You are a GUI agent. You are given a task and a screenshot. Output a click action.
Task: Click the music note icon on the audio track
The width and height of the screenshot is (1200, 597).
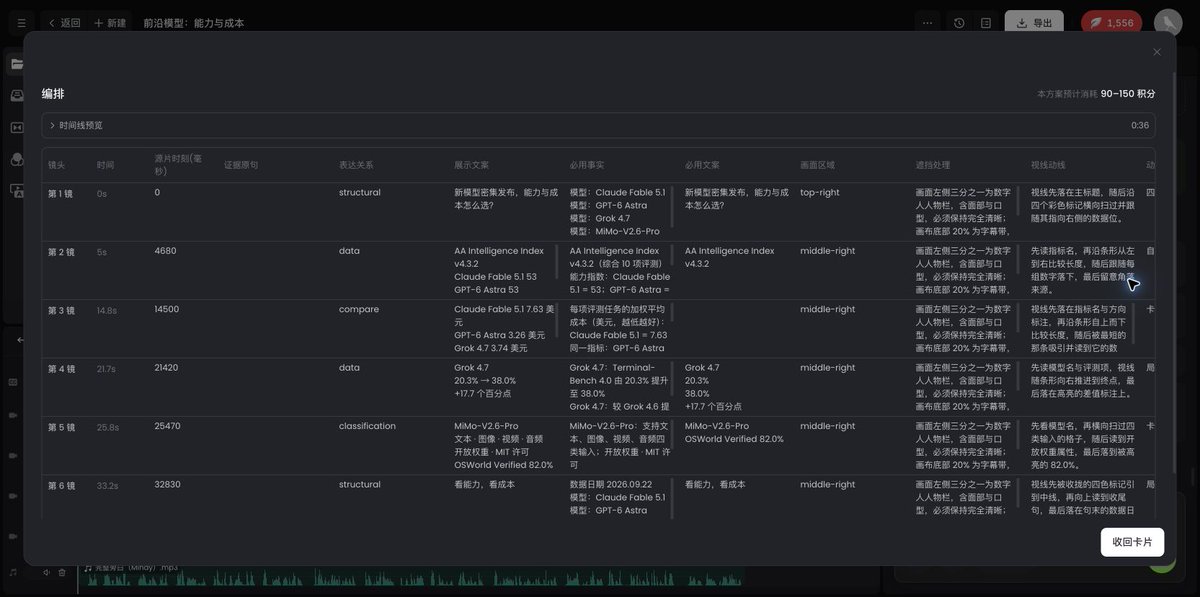[x=13, y=572]
